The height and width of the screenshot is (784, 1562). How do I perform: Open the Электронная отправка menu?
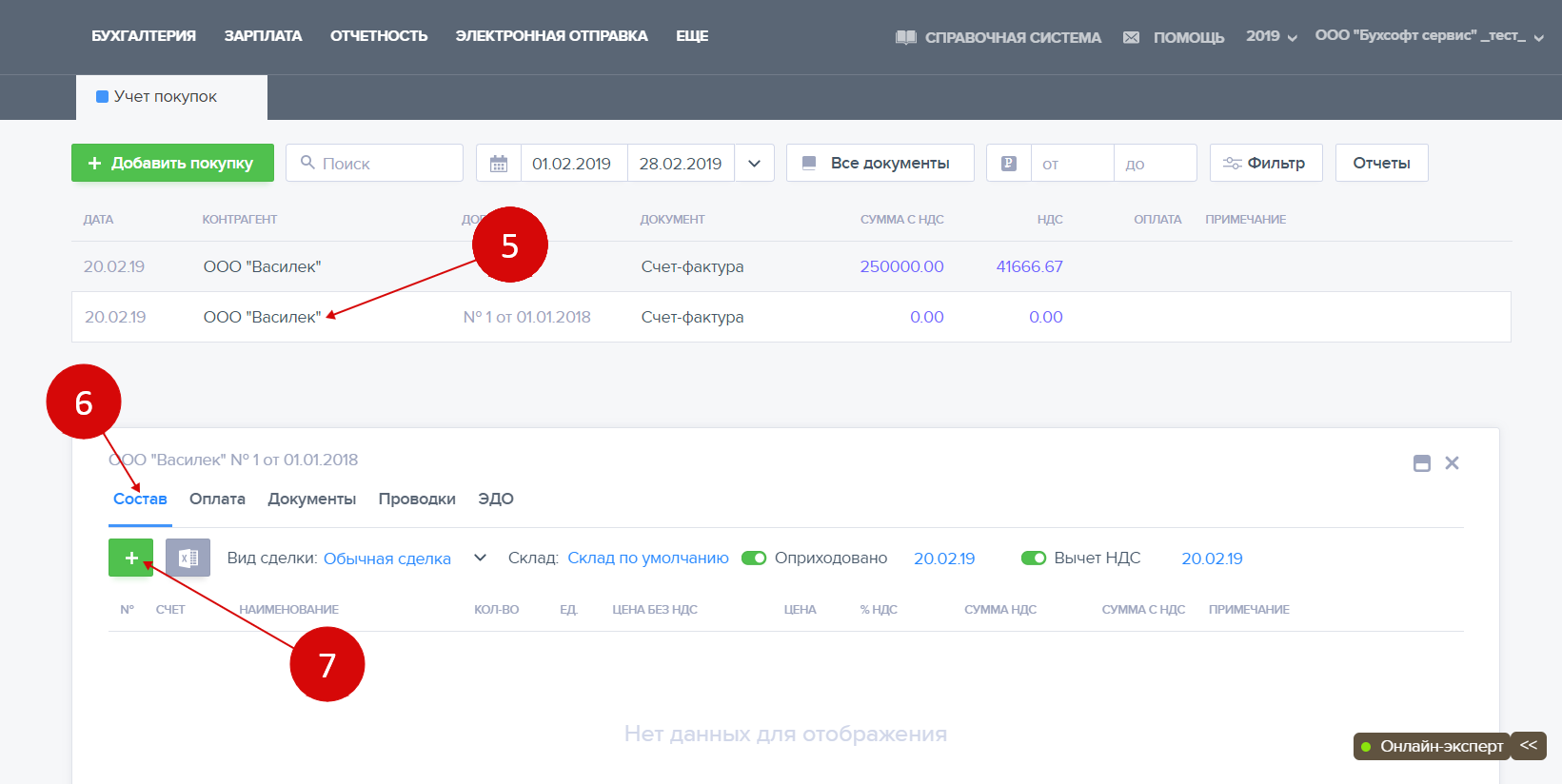point(551,36)
